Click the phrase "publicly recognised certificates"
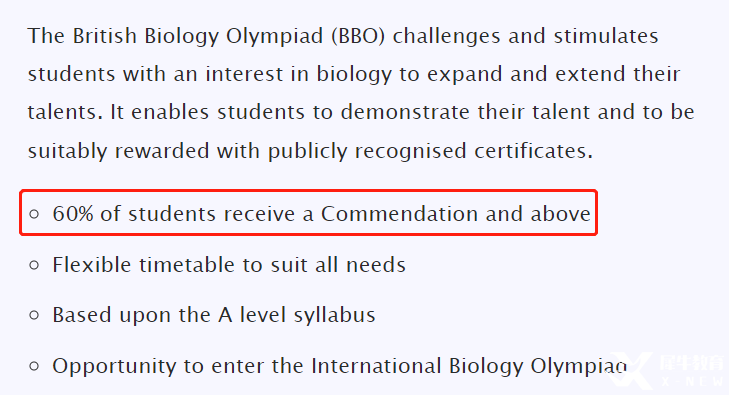Image resolution: width=729 pixels, height=395 pixels. 430,151
